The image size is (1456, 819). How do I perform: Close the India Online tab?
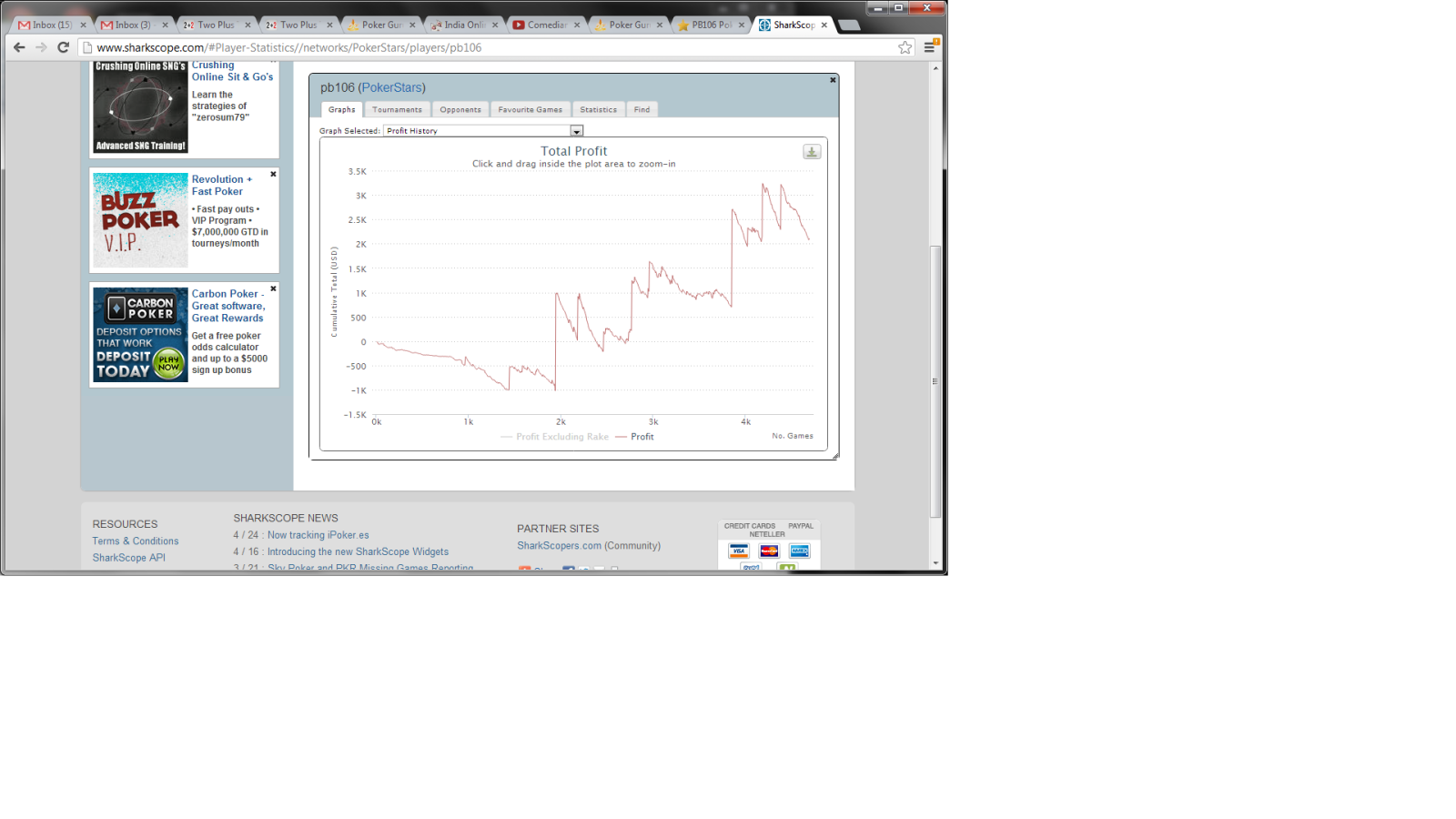tap(495, 25)
